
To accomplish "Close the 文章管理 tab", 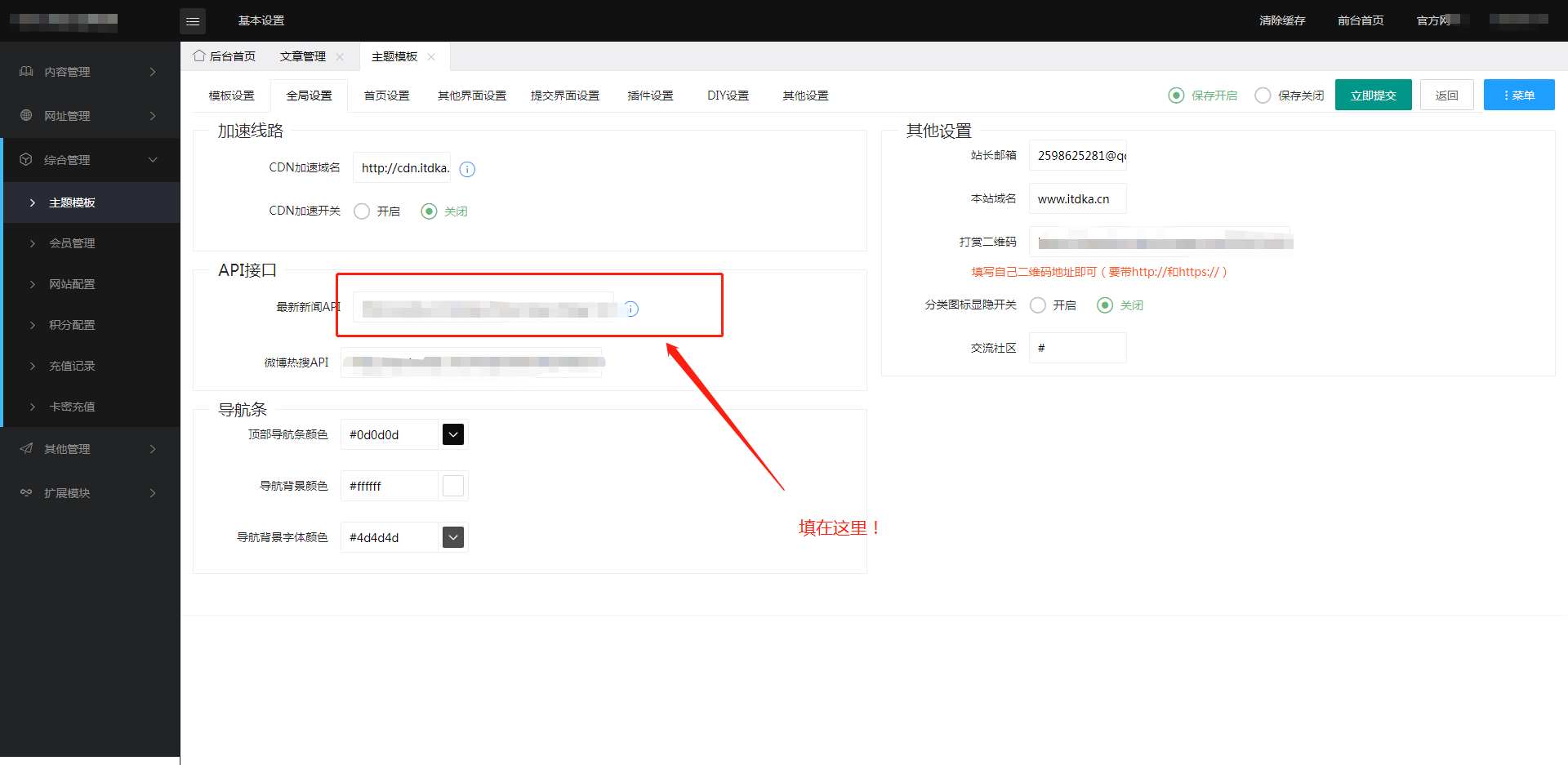I will 340,56.
